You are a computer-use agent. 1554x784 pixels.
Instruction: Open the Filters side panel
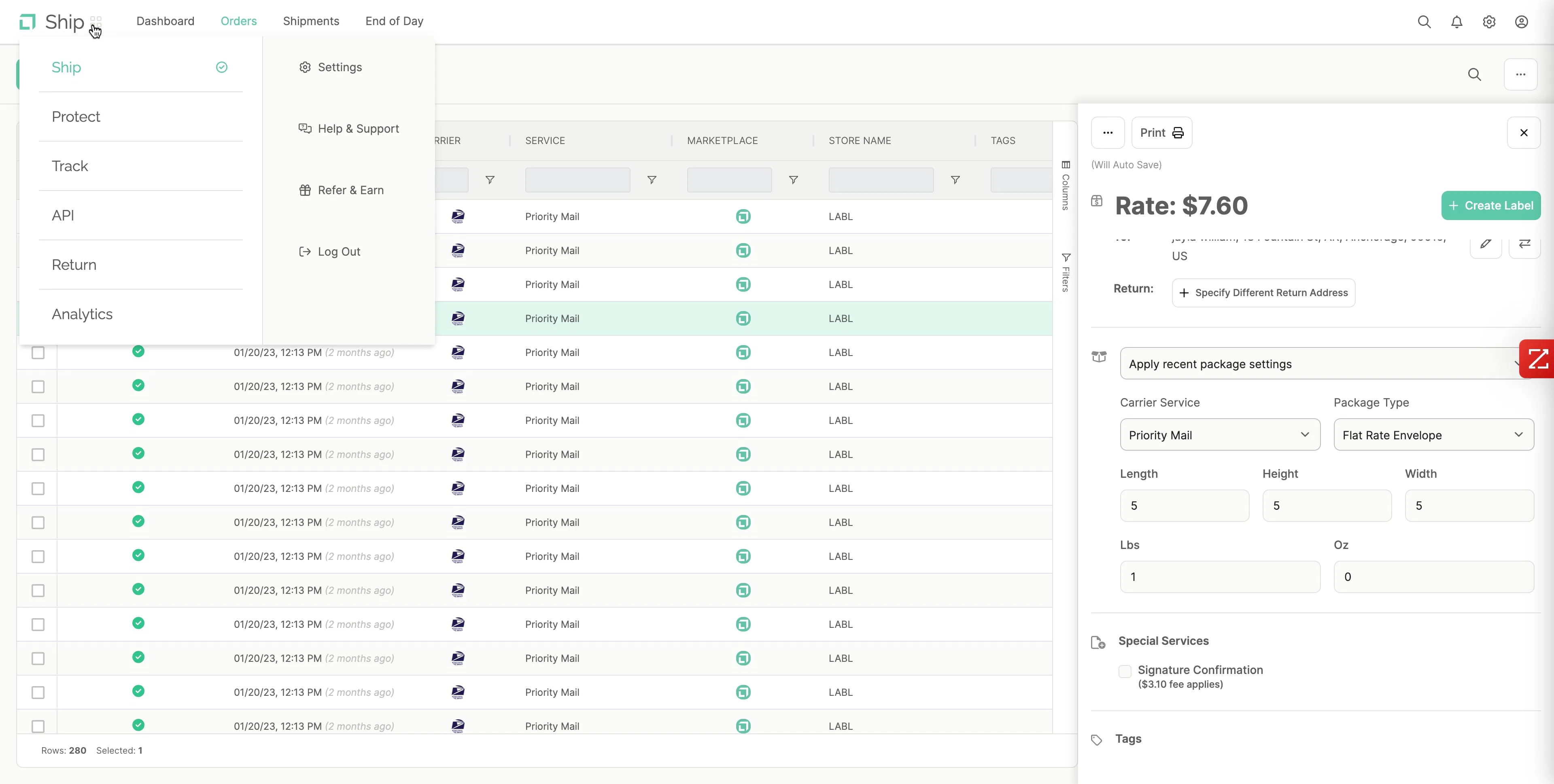coord(1066,273)
